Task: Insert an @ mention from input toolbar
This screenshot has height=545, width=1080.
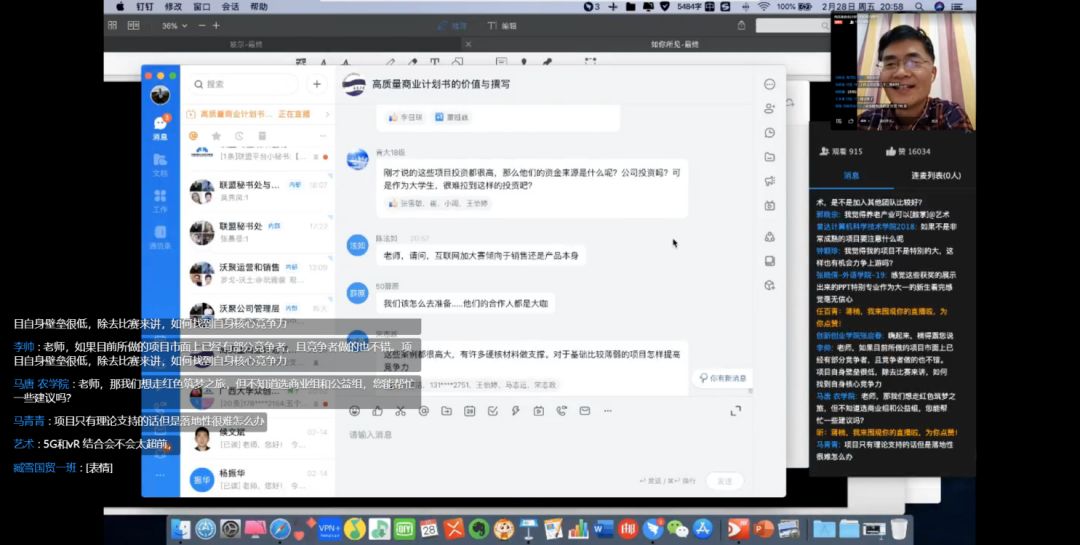Action: coord(424,411)
